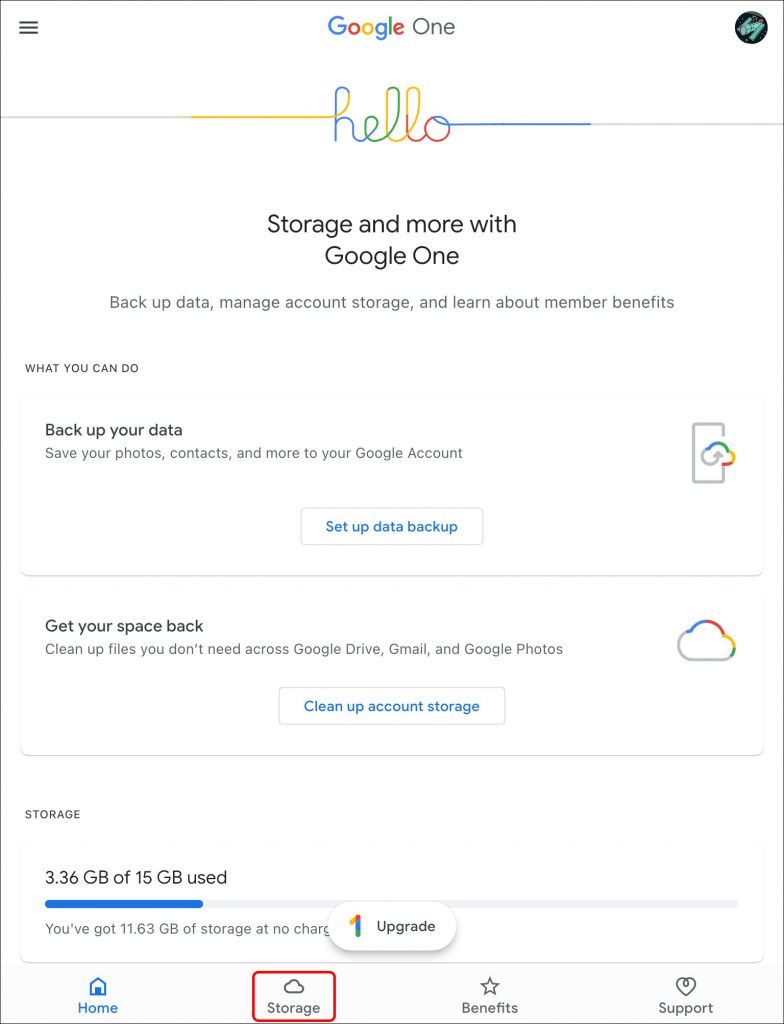The width and height of the screenshot is (784, 1024).
Task: Go to the Benefits tab
Action: (x=489, y=996)
